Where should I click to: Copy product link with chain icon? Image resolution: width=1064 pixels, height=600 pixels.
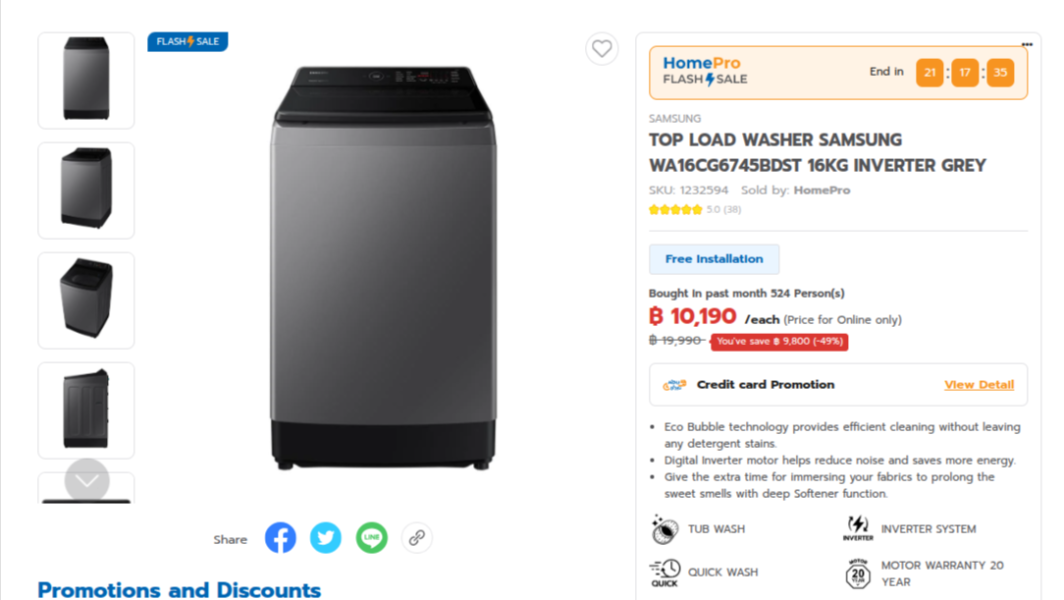417,538
